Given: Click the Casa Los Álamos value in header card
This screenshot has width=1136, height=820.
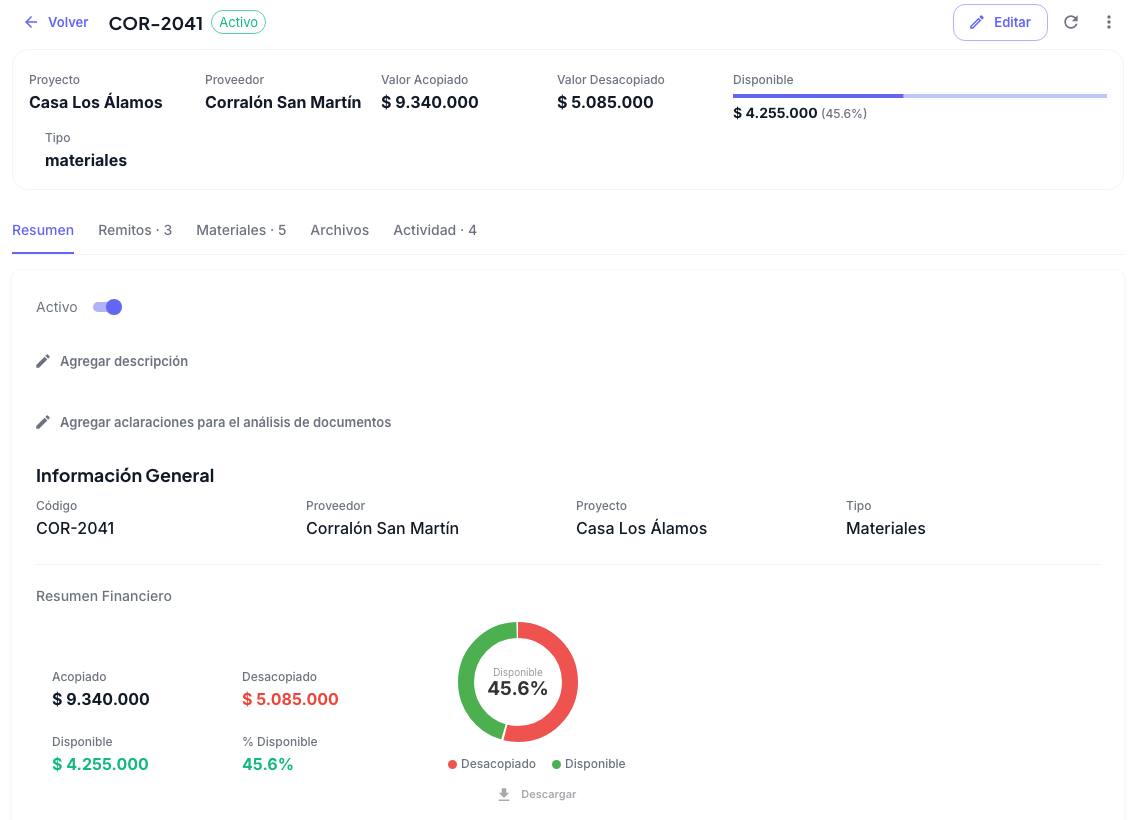Looking at the screenshot, I should pyautogui.click(x=96, y=102).
